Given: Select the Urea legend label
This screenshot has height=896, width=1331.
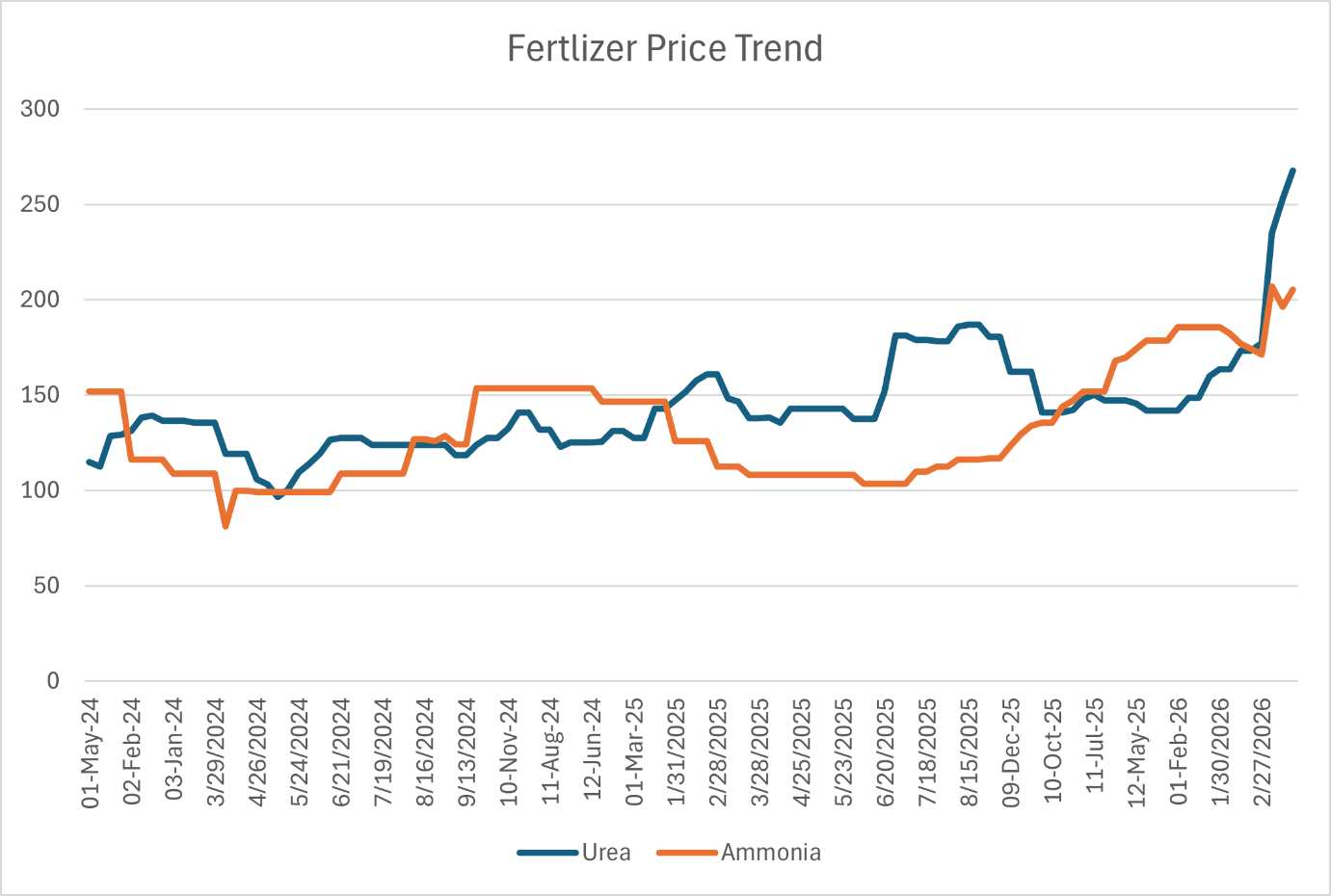Looking at the screenshot, I should point(606,853).
